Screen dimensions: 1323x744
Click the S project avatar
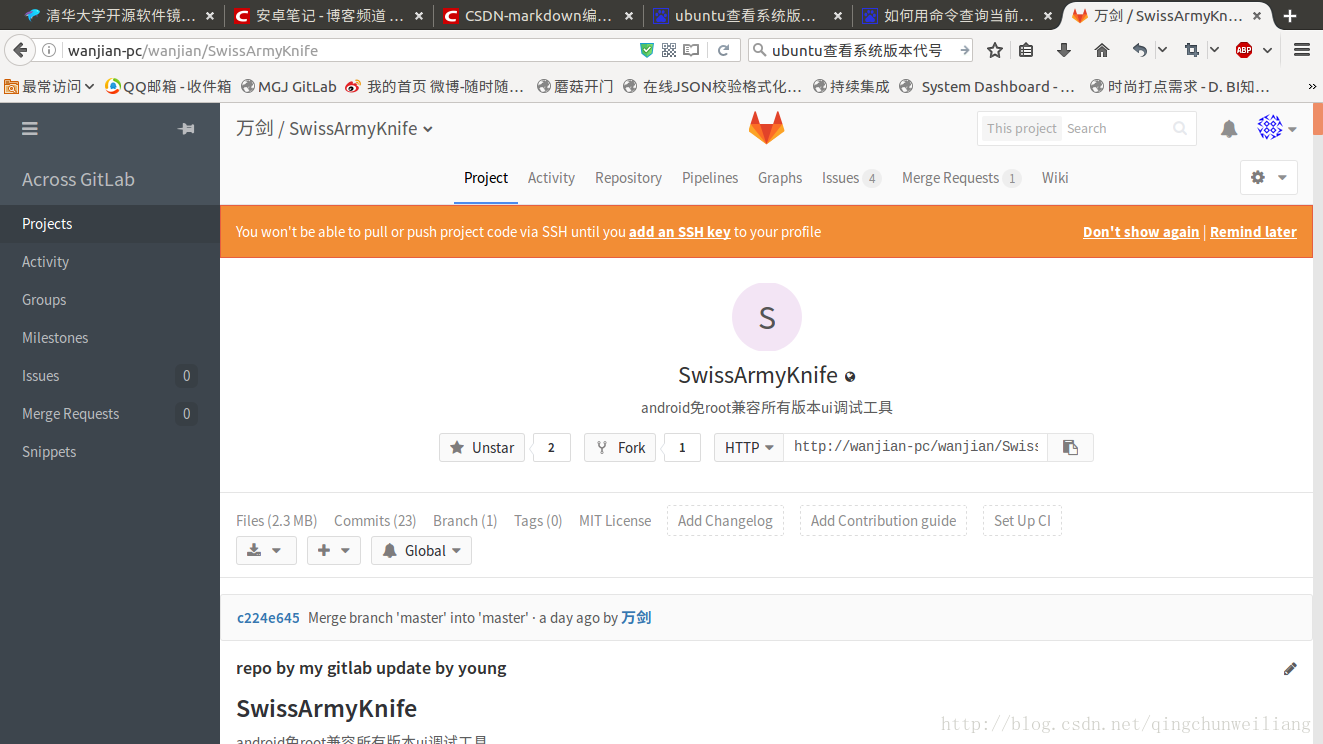coord(767,318)
